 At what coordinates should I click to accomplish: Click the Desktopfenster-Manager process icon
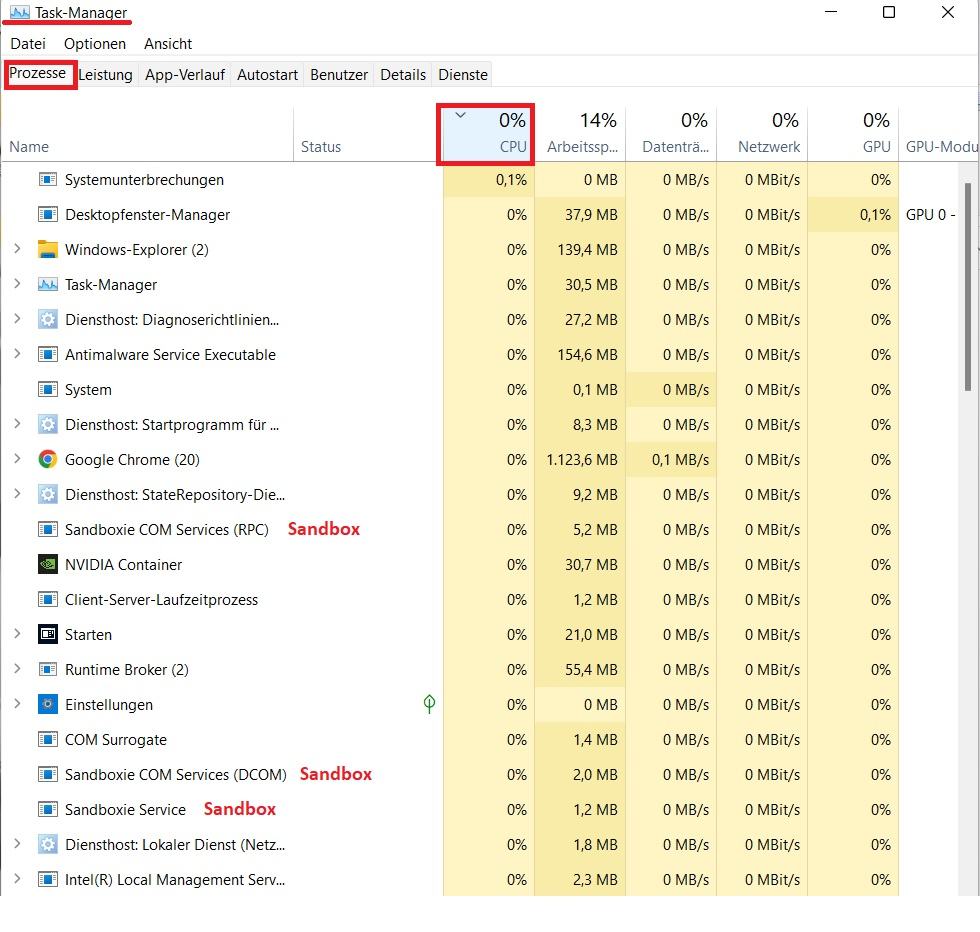pos(48,215)
